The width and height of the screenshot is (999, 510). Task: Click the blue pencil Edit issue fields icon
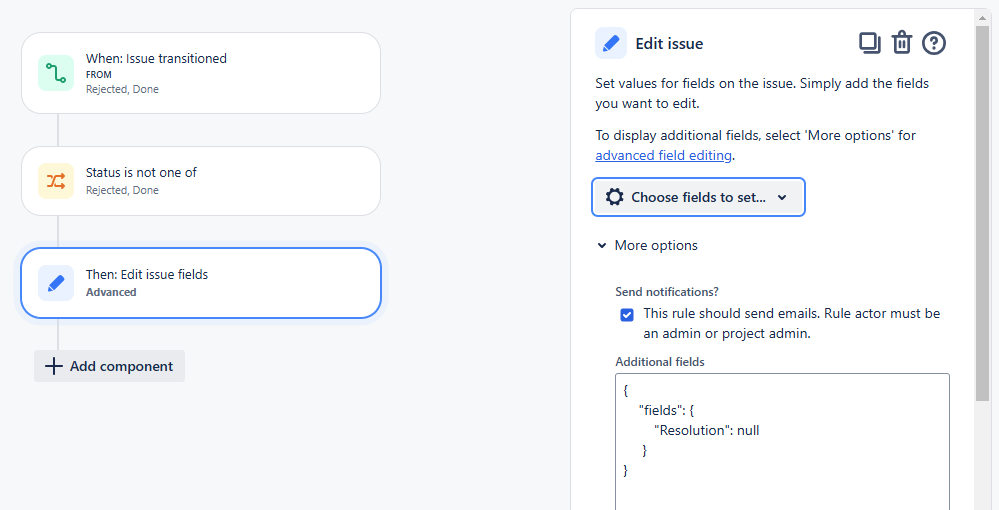coord(56,283)
